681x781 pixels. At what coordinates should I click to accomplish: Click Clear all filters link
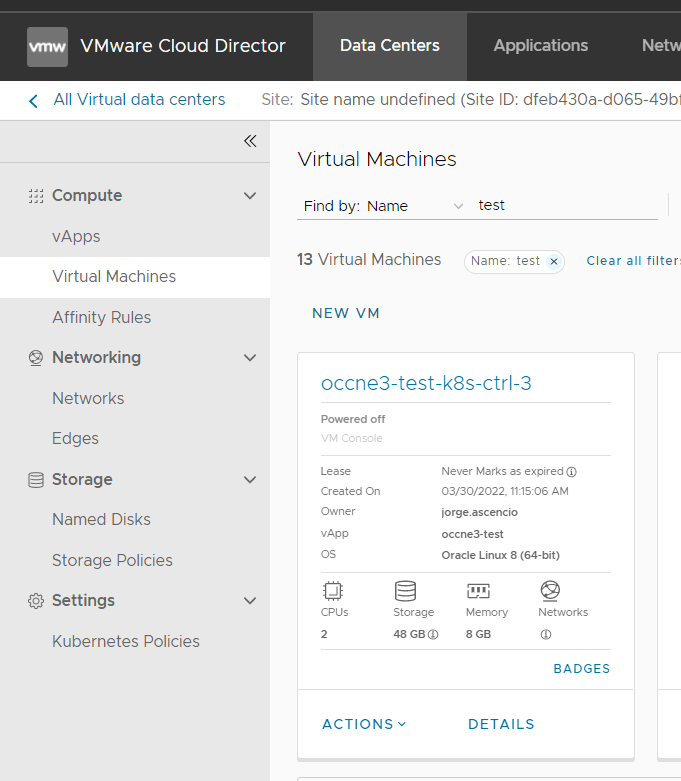pos(633,261)
